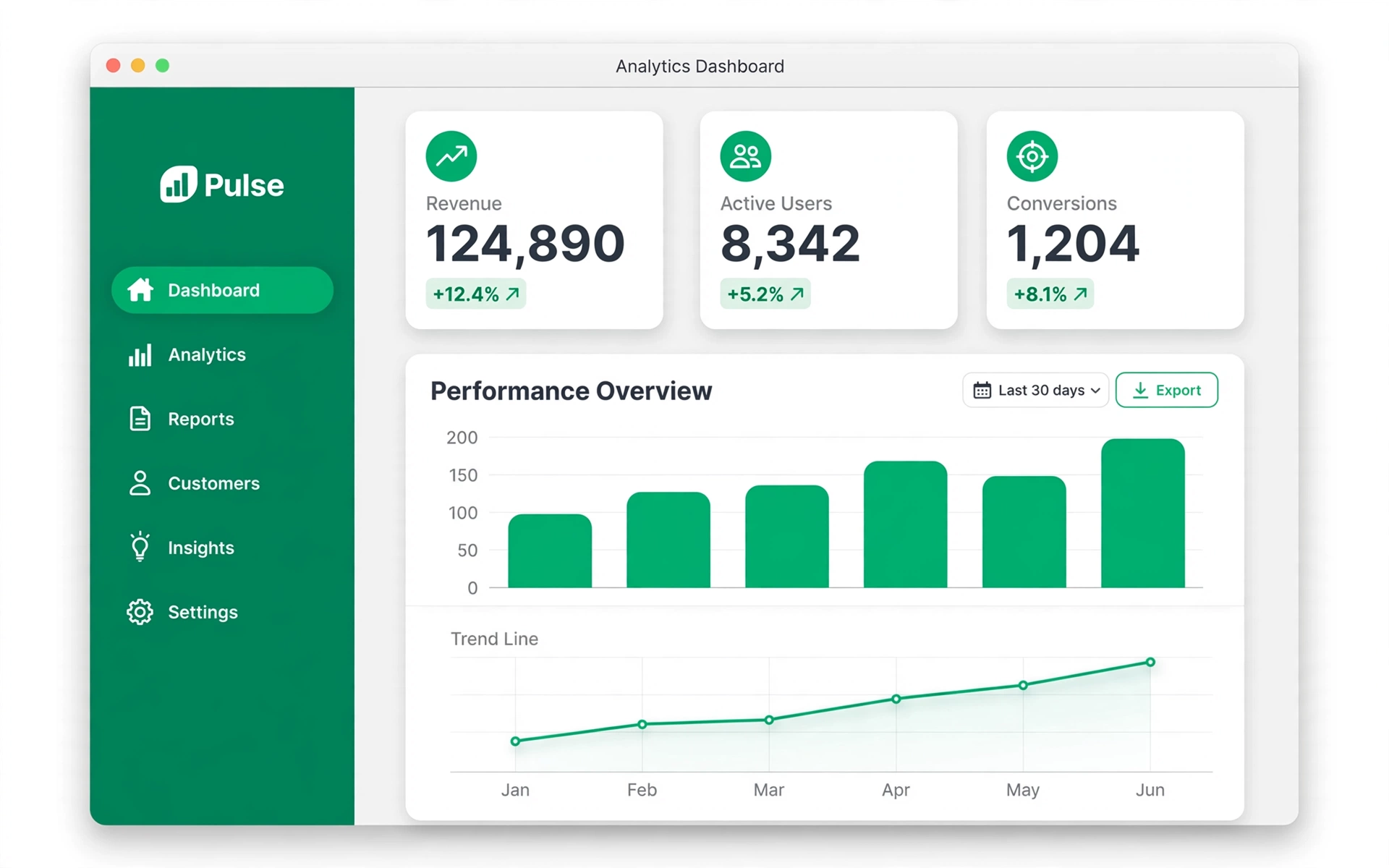
Task: Click the Mar bar in the chart
Action: [787, 536]
